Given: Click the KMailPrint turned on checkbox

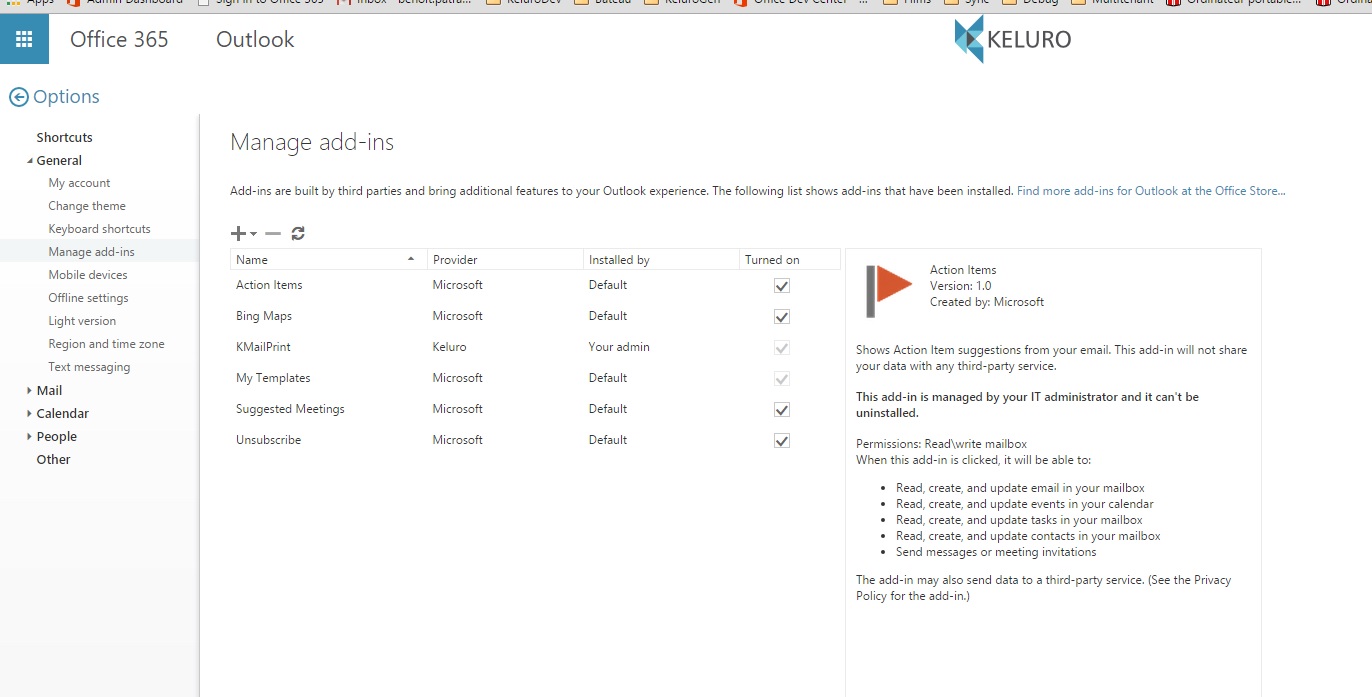Looking at the screenshot, I should point(782,348).
